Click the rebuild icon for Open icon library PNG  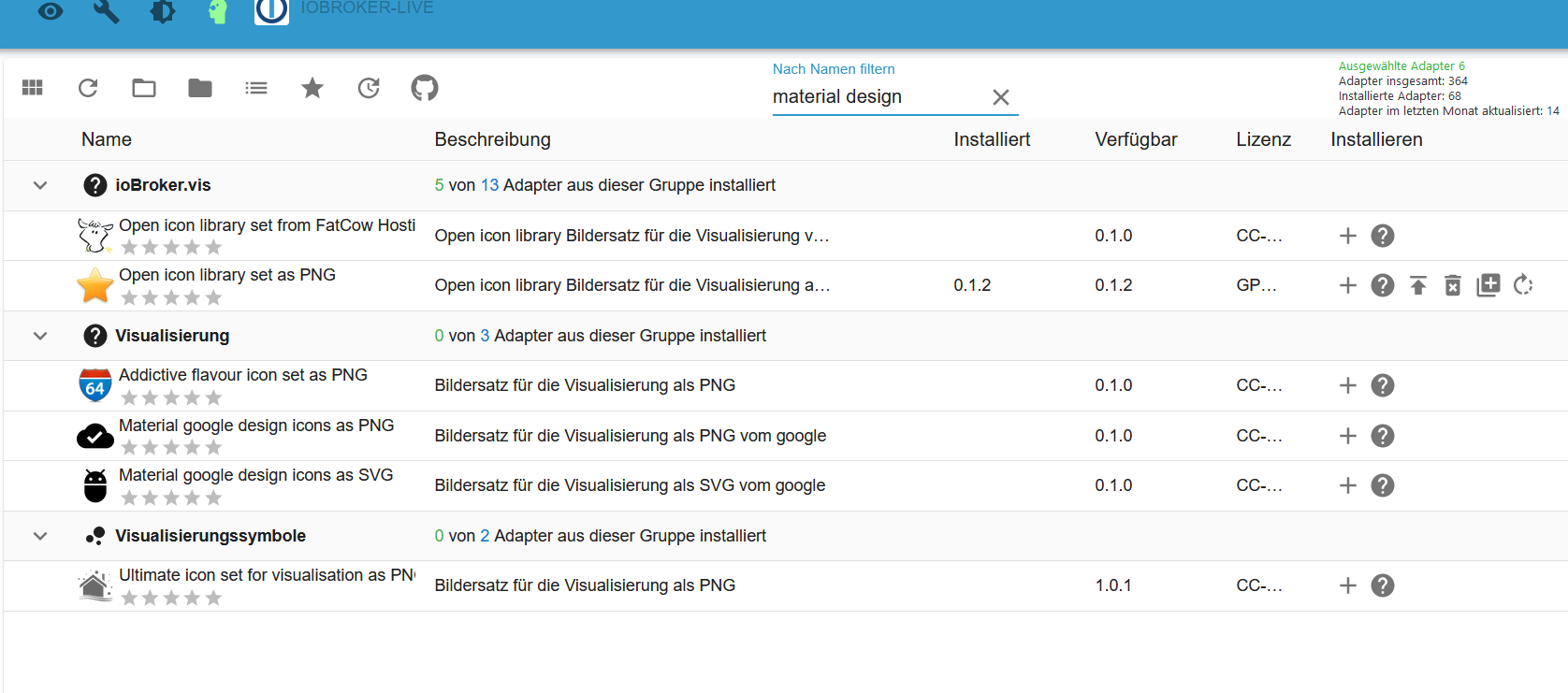[x=1523, y=285]
